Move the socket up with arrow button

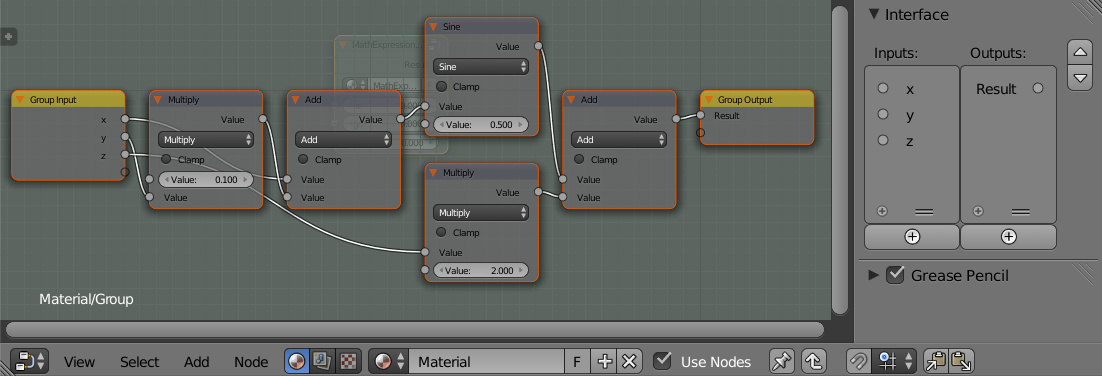click(x=1080, y=52)
